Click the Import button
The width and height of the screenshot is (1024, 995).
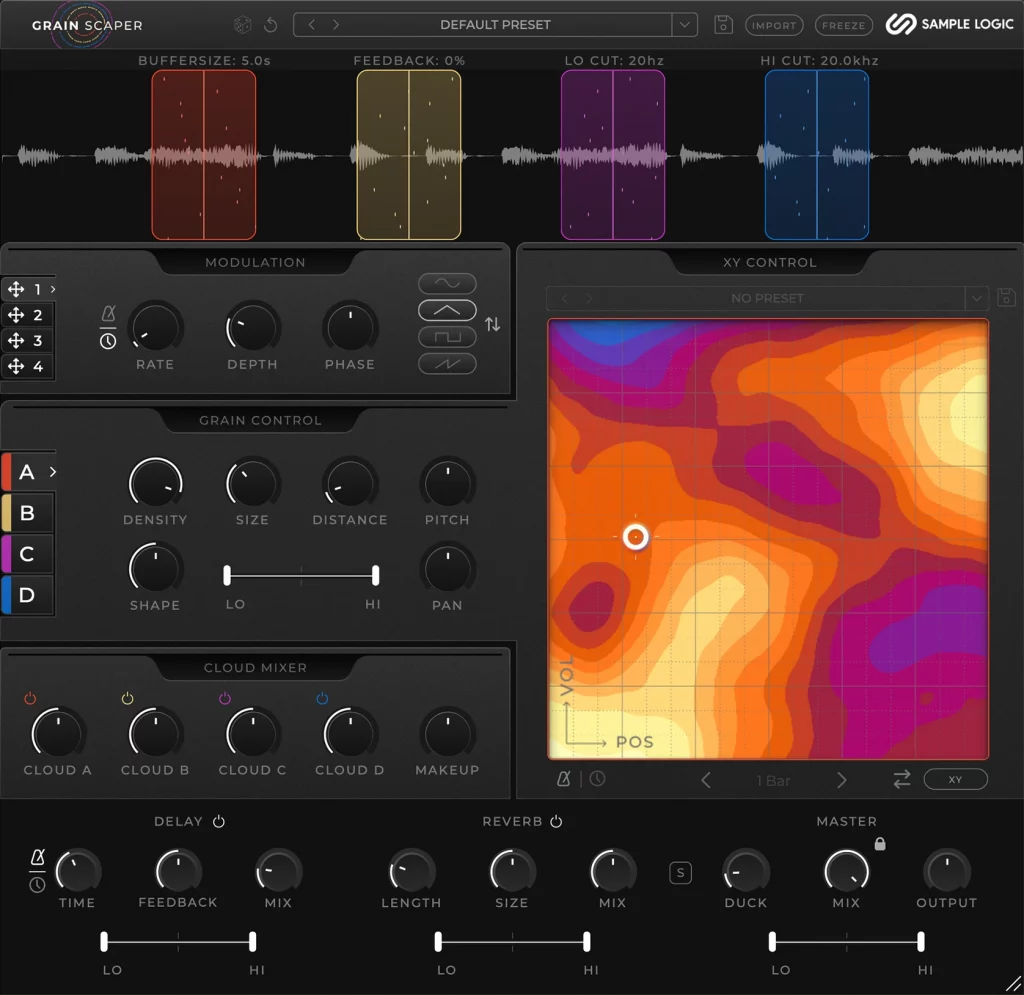(773, 25)
